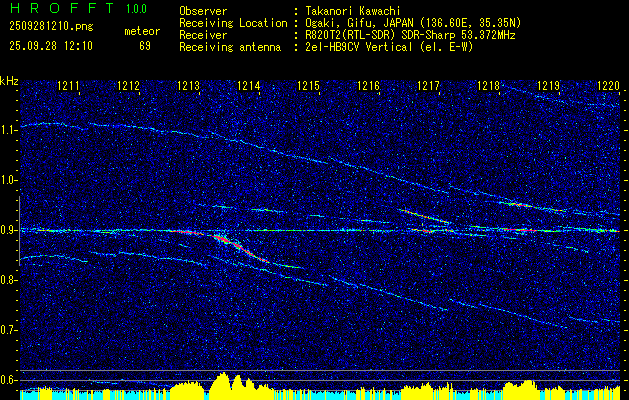Click the 1218 time axis marker

(x=488, y=85)
